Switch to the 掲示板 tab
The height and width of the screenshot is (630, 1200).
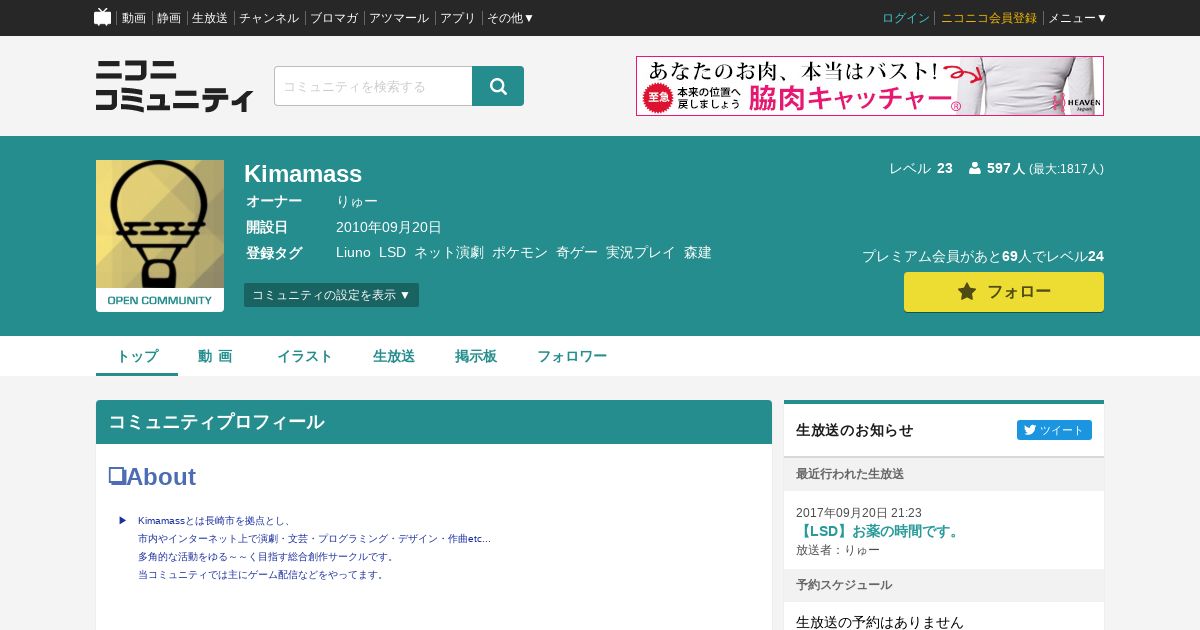pos(476,356)
